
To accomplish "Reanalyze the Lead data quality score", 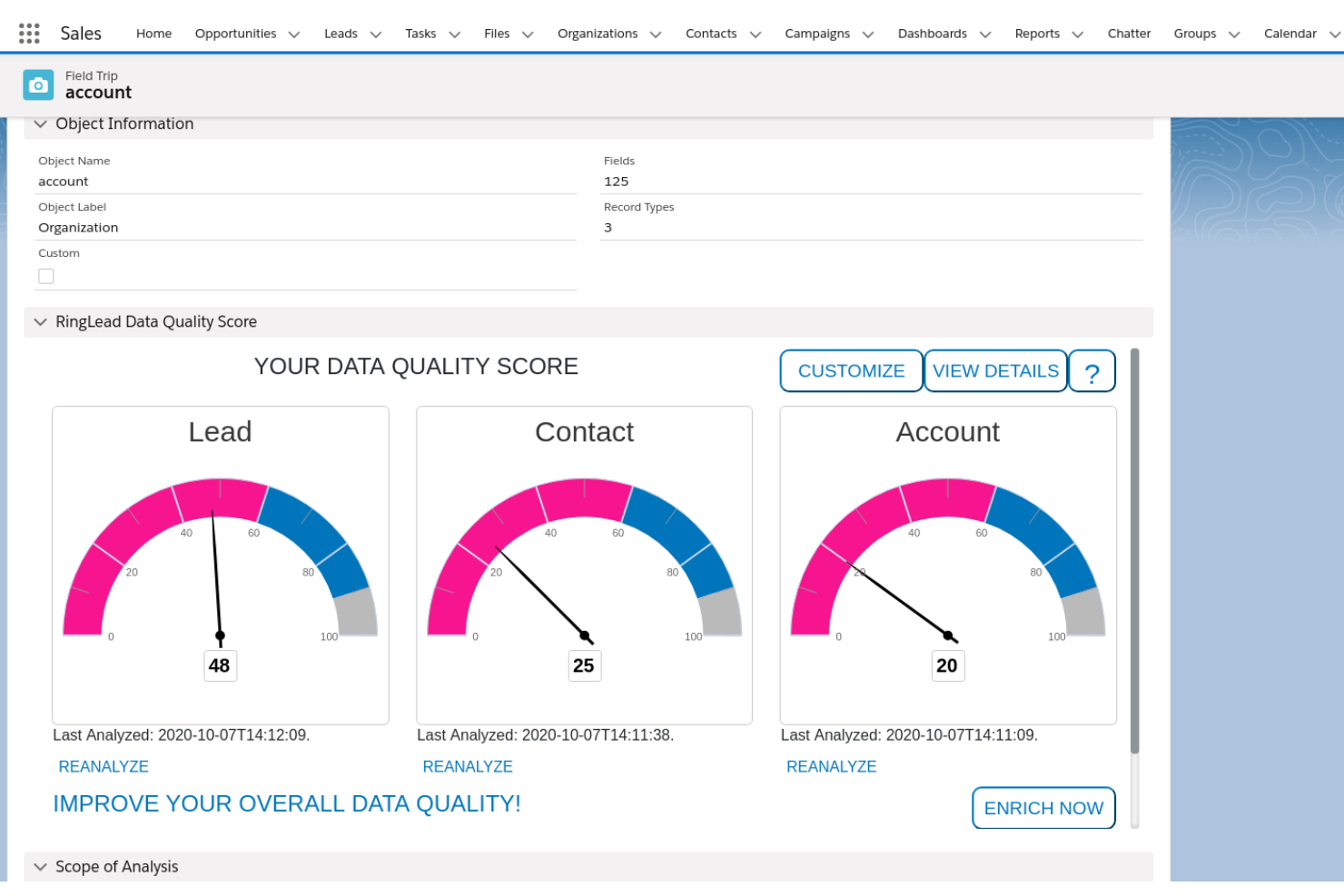I will (103, 766).
